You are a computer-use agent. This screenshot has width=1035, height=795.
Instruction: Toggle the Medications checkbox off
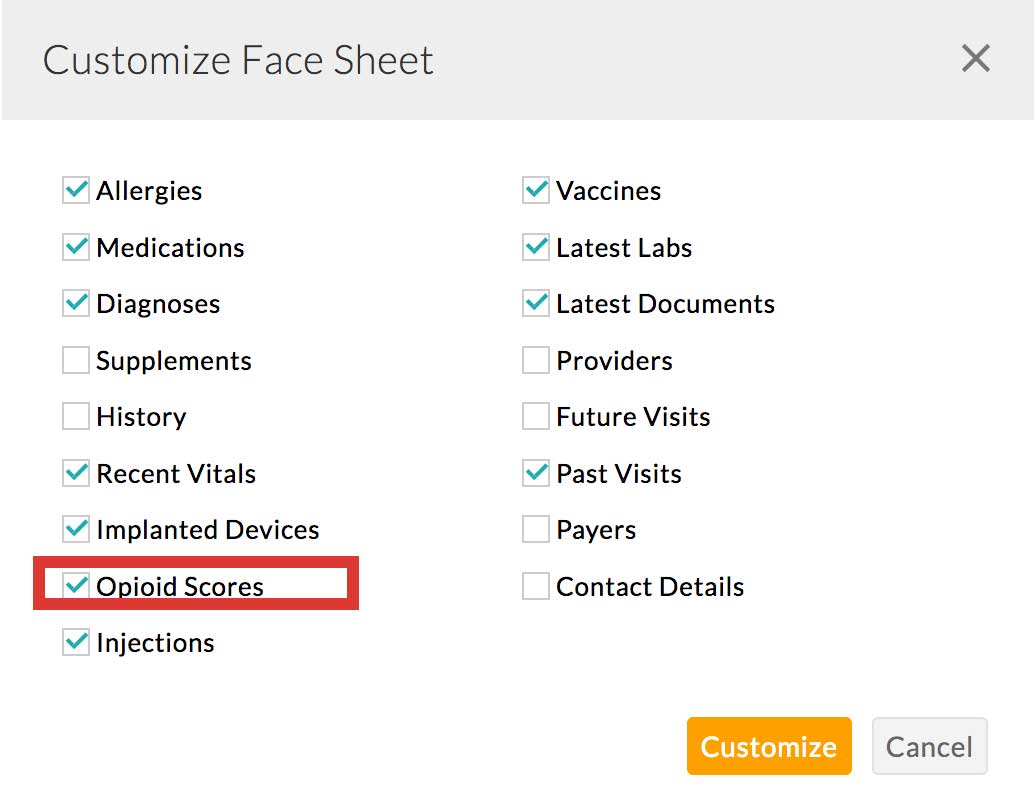click(x=76, y=247)
